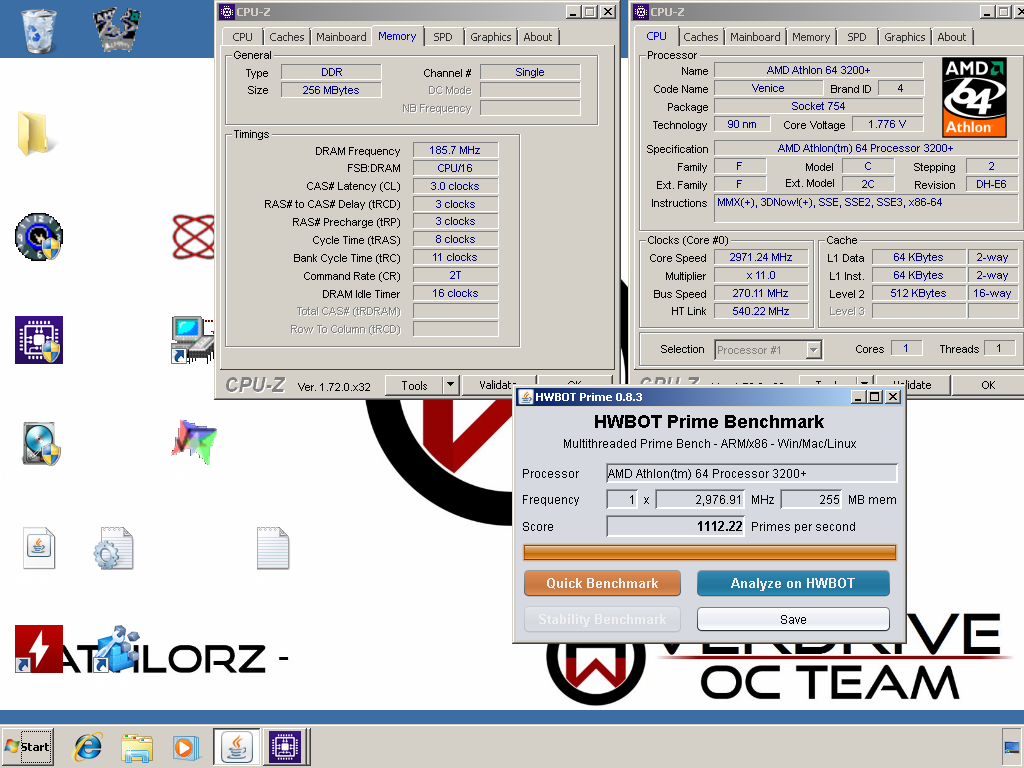Click Analyze on HWBOT button

pos(793,583)
